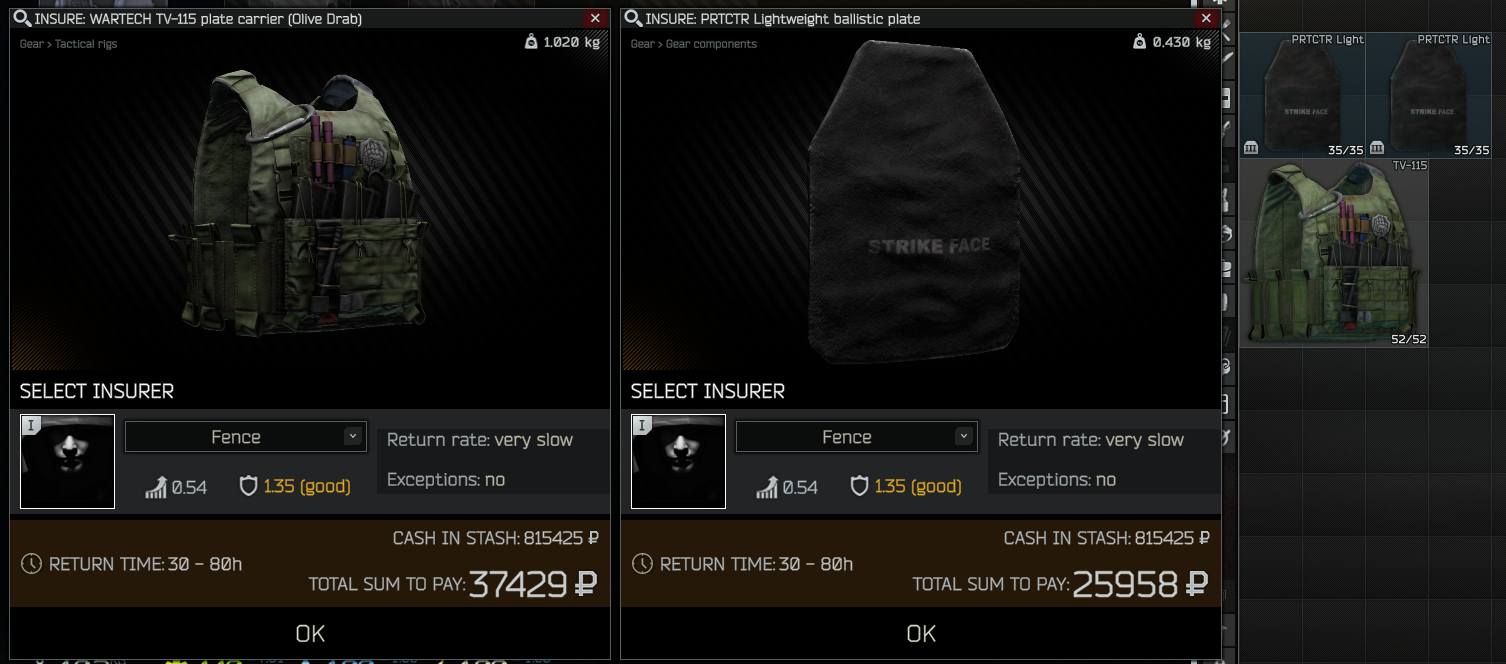This screenshot has width=1506, height=664.
Task: Click the magnifier icon beside the WARTECH TV-115 title
Action: (x=21, y=18)
